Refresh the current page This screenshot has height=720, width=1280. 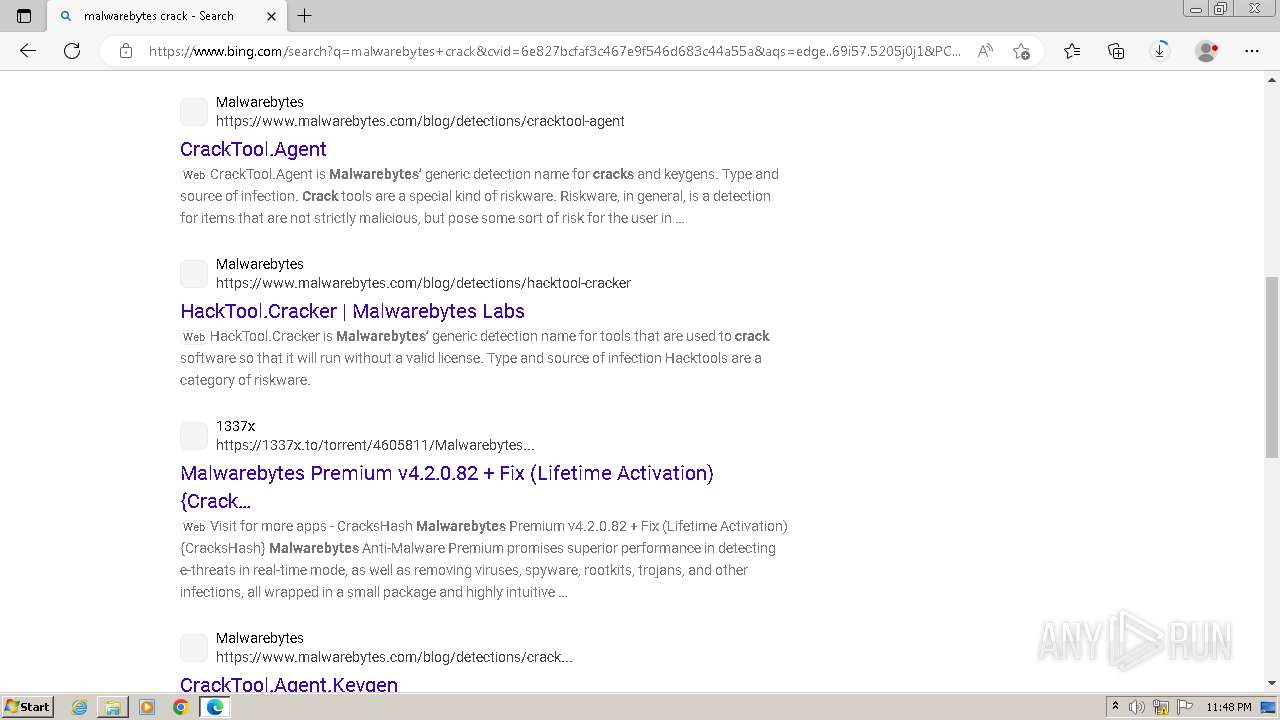pos(72,51)
